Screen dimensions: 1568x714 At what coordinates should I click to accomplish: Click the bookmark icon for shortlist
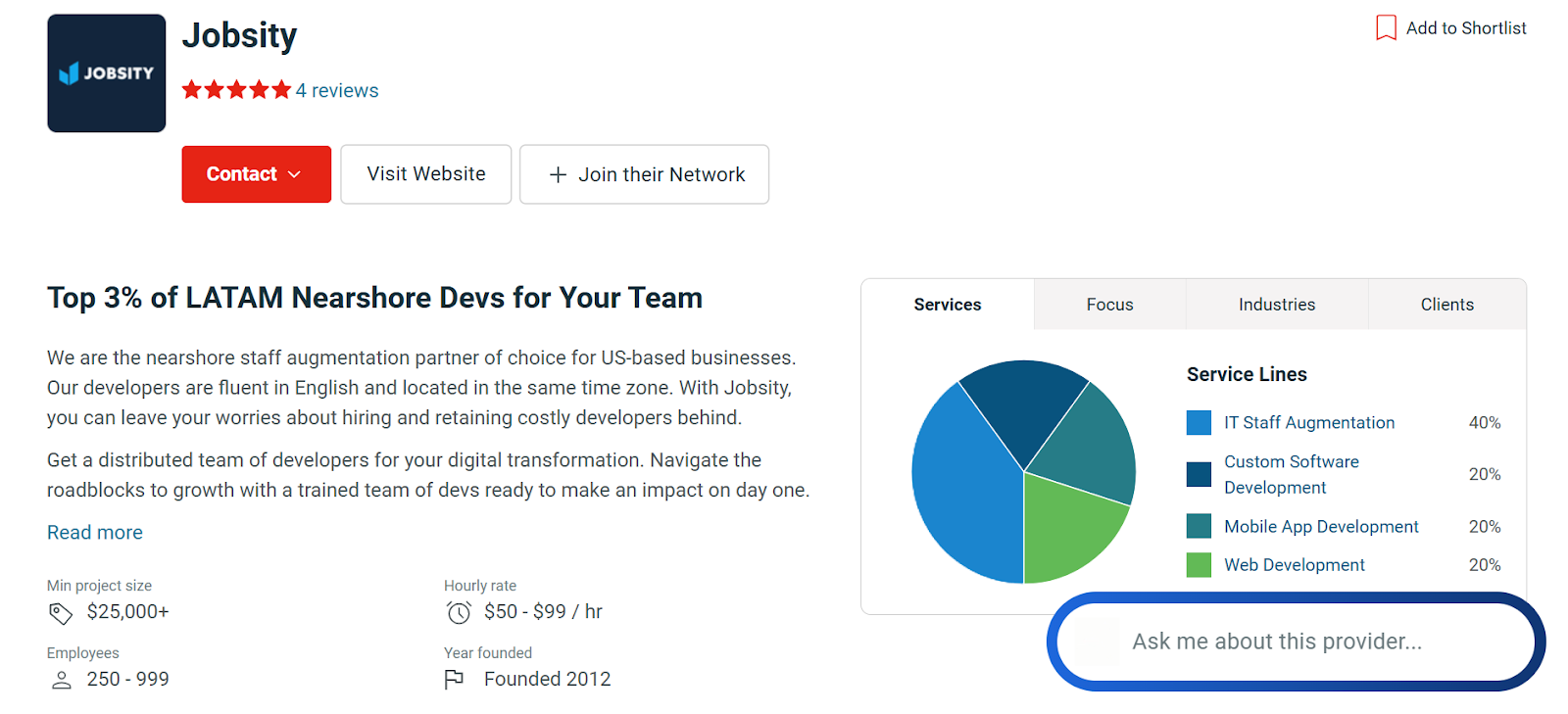coord(1386,27)
